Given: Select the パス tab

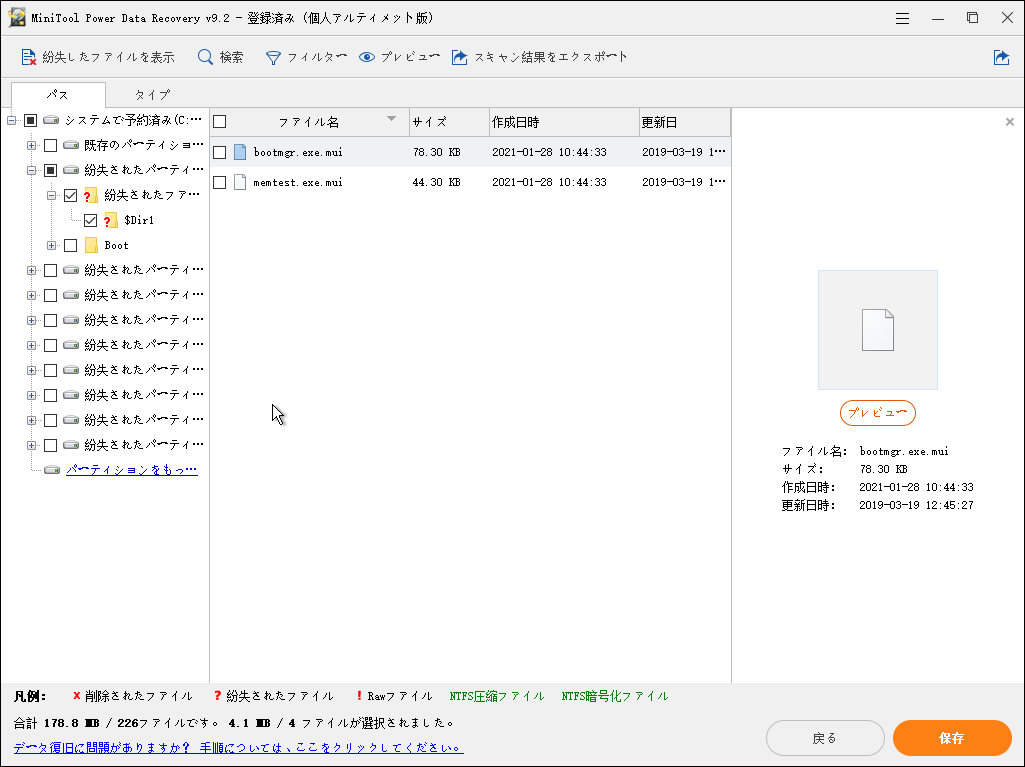Looking at the screenshot, I should [x=57, y=94].
